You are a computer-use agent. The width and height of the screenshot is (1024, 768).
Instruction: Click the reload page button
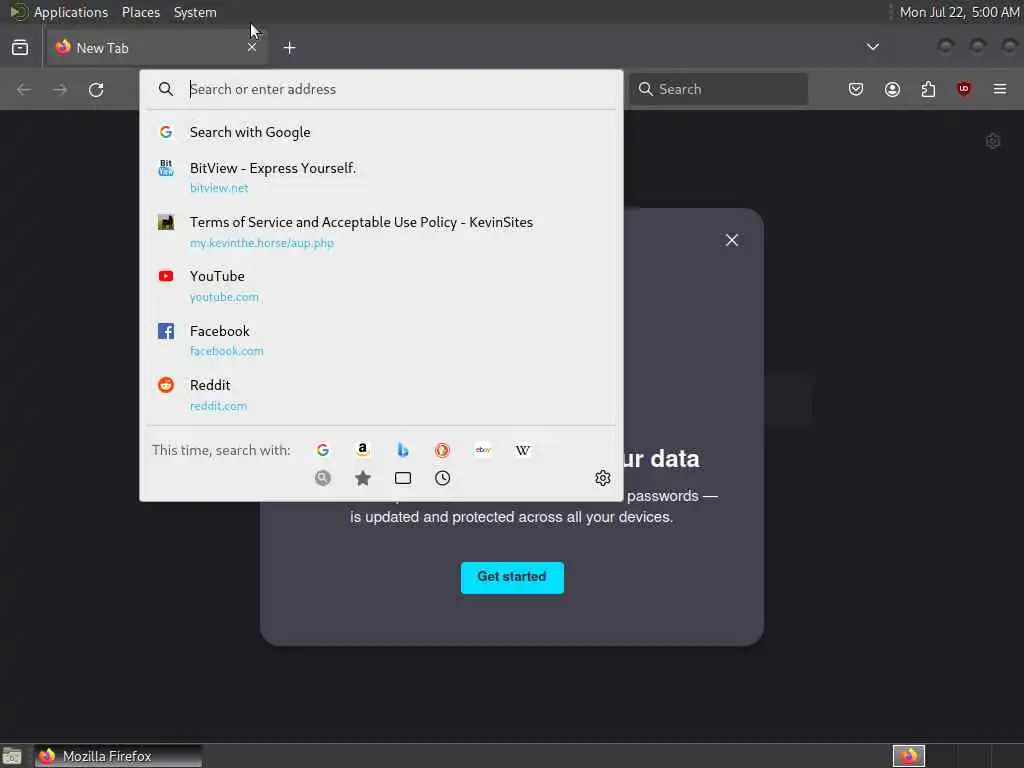(96, 89)
